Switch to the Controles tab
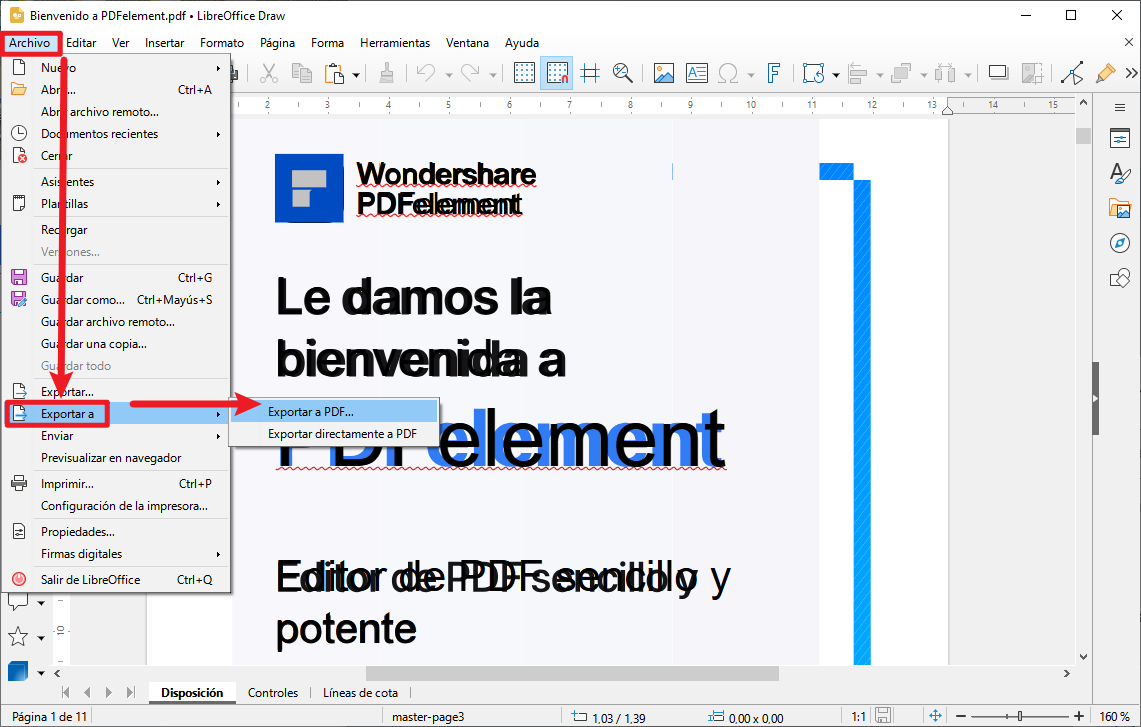The image size is (1141, 727). pos(273,693)
